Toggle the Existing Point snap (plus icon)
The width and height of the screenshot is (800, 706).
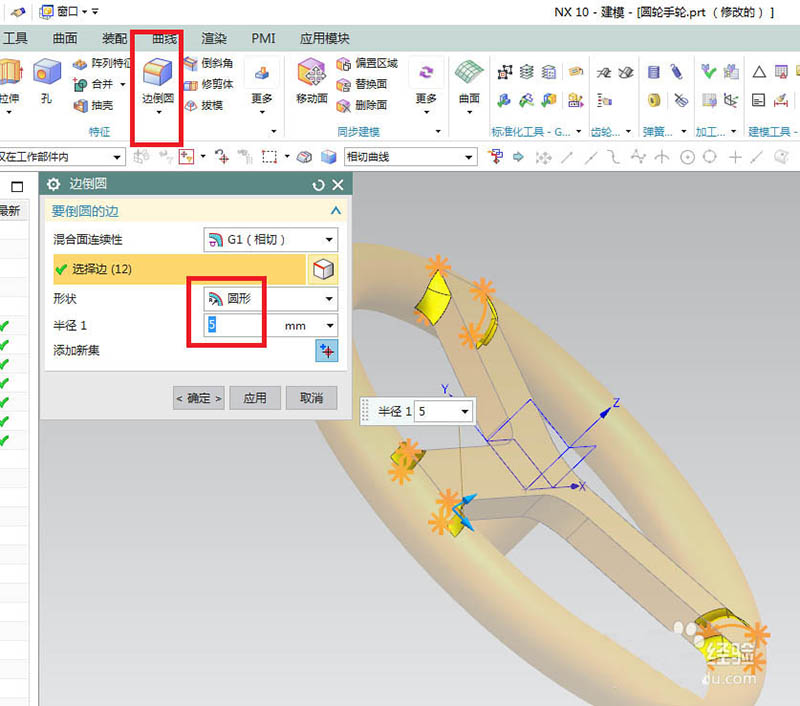coord(735,157)
